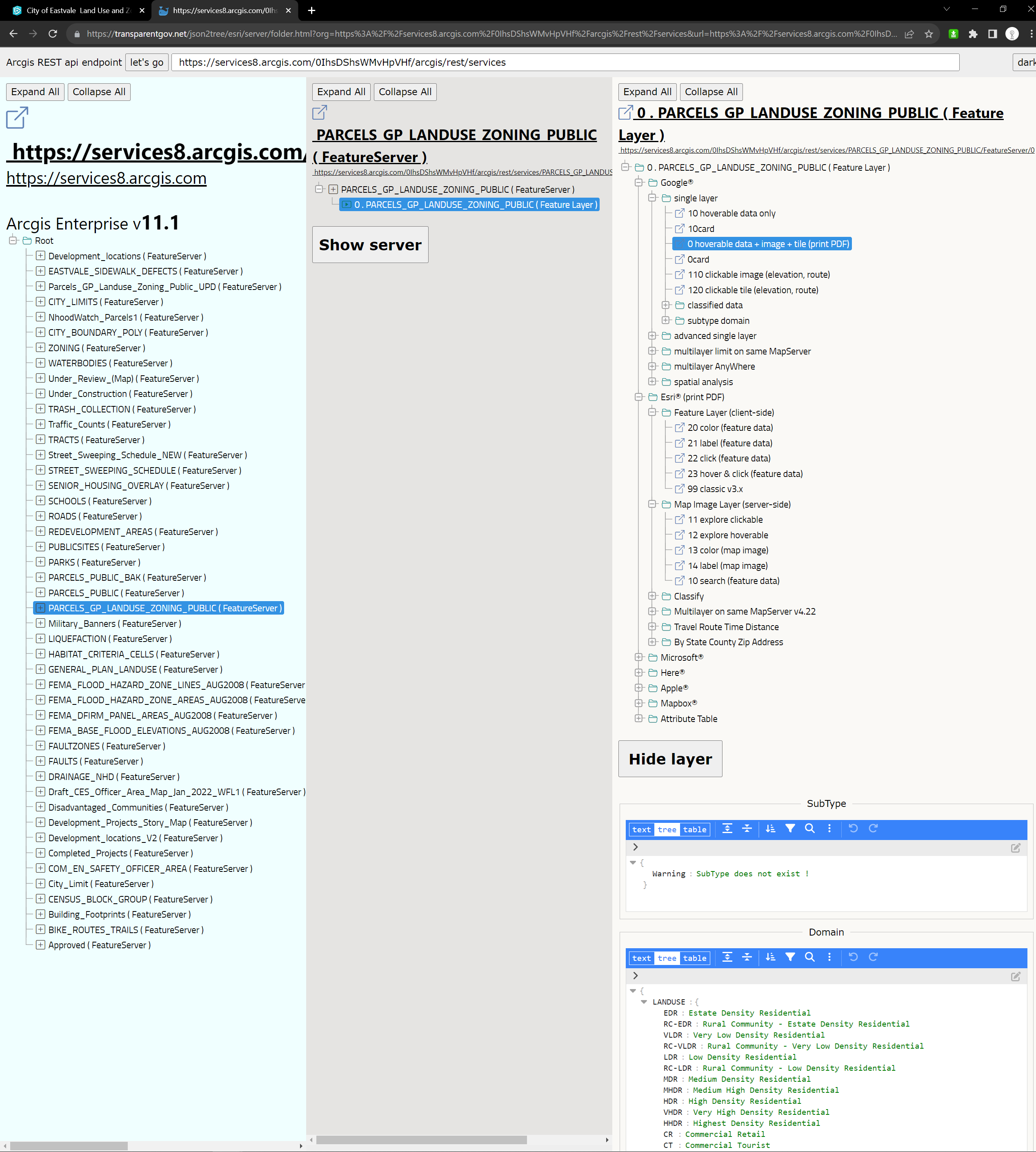Screen dimensions: 1036x1152
Task: Click the Hide layer button
Action: 670,758
